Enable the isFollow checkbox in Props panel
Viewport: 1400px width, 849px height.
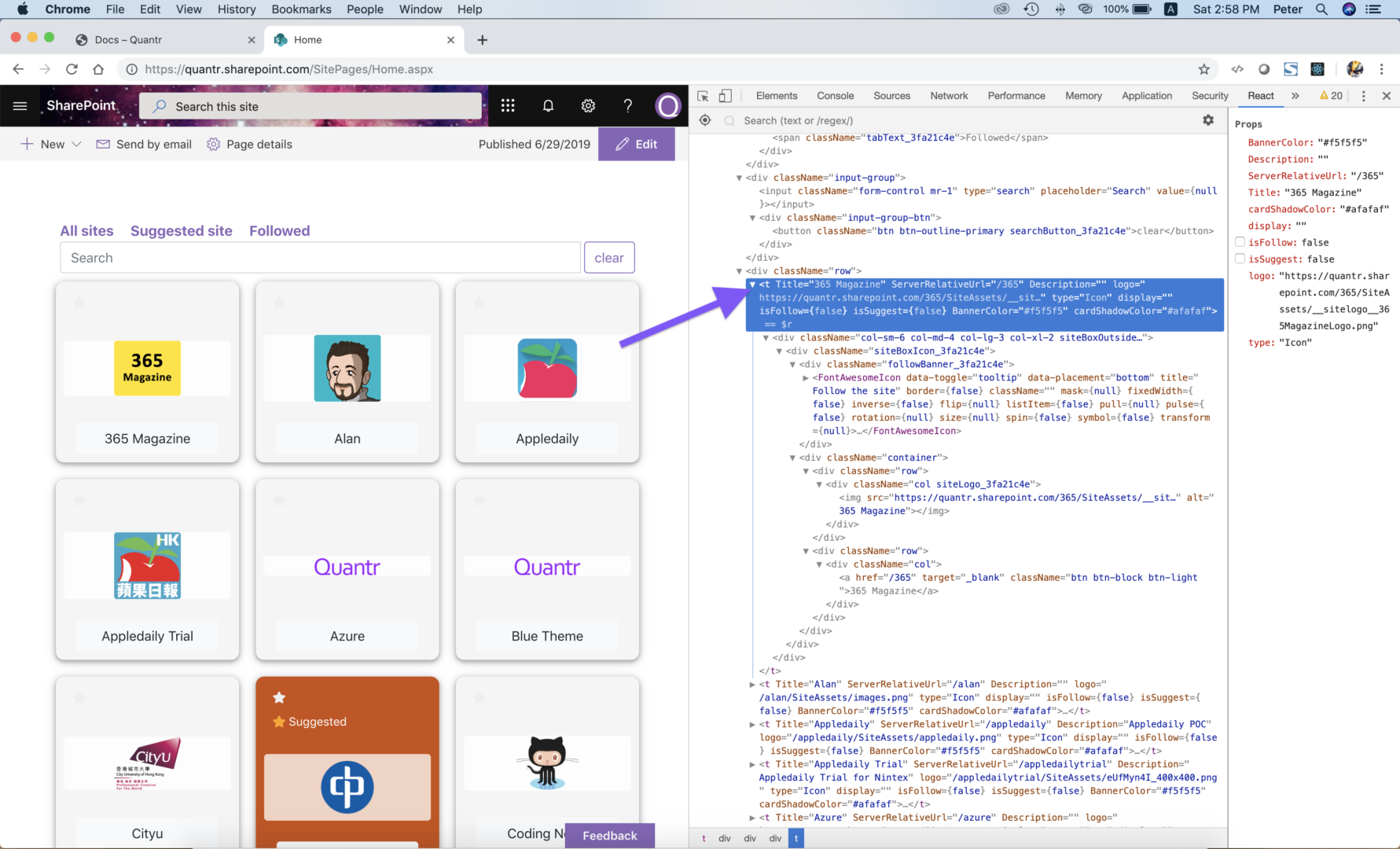point(1240,241)
